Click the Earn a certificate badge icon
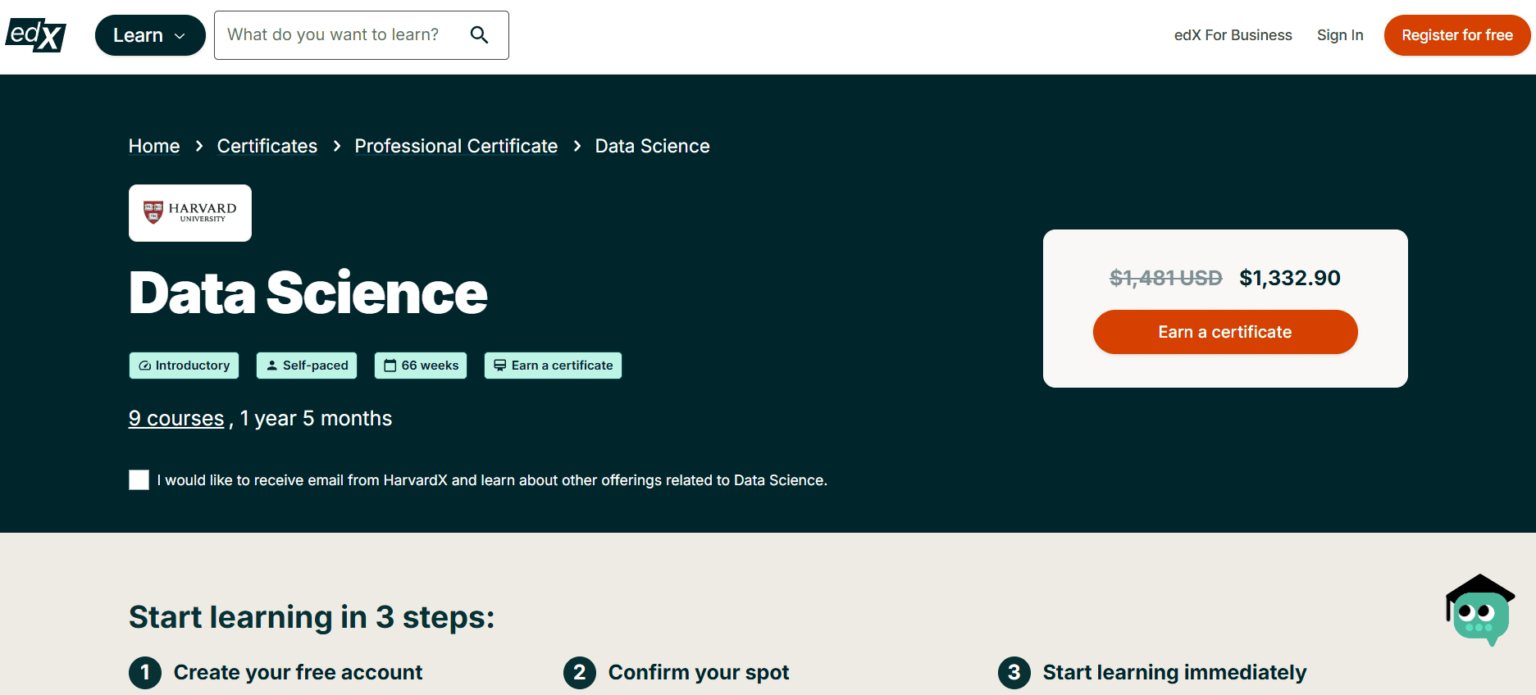The width and height of the screenshot is (1536, 695). pyautogui.click(x=500, y=365)
